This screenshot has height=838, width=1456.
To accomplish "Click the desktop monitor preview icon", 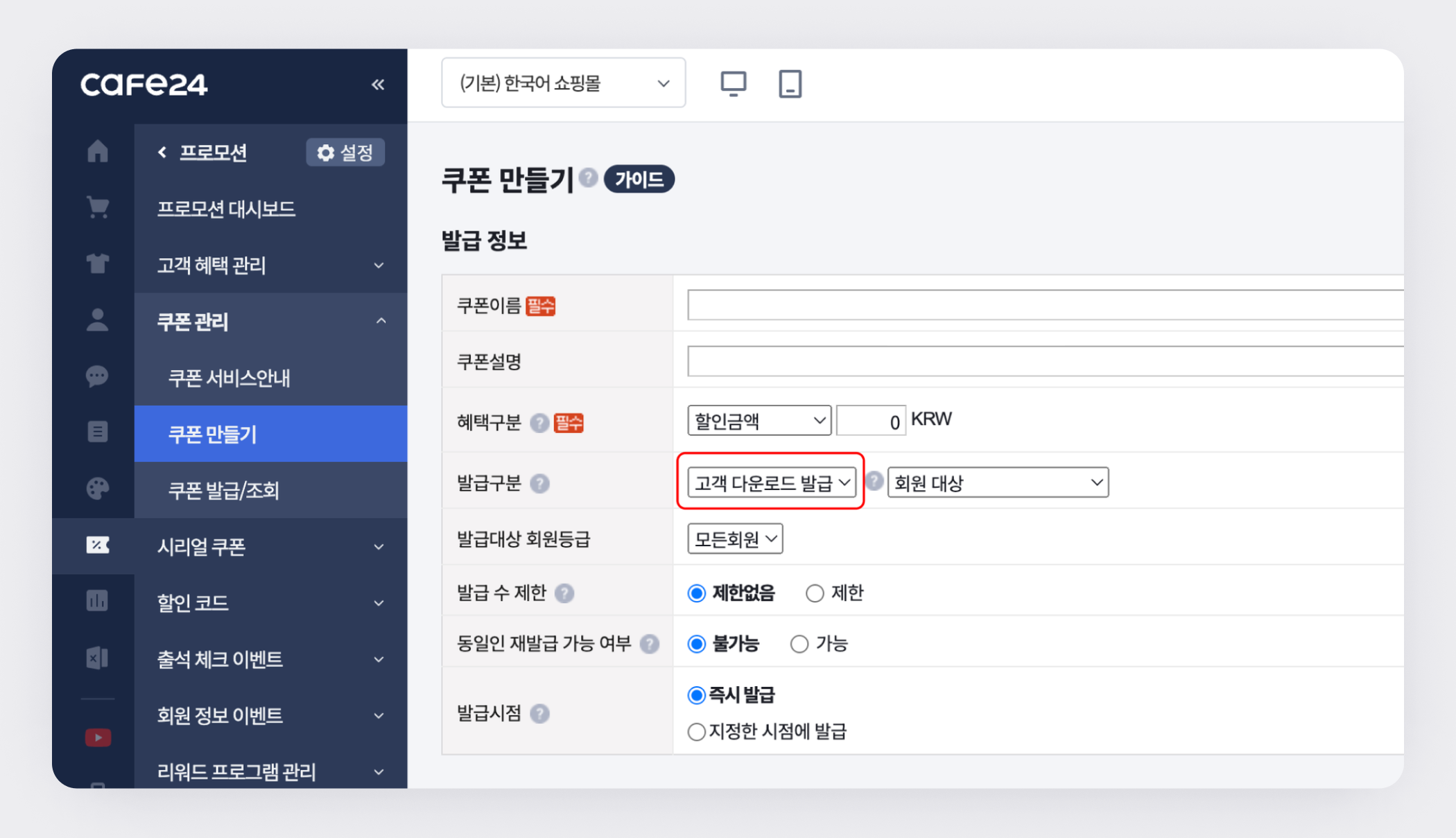I will click(x=733, y=84).
